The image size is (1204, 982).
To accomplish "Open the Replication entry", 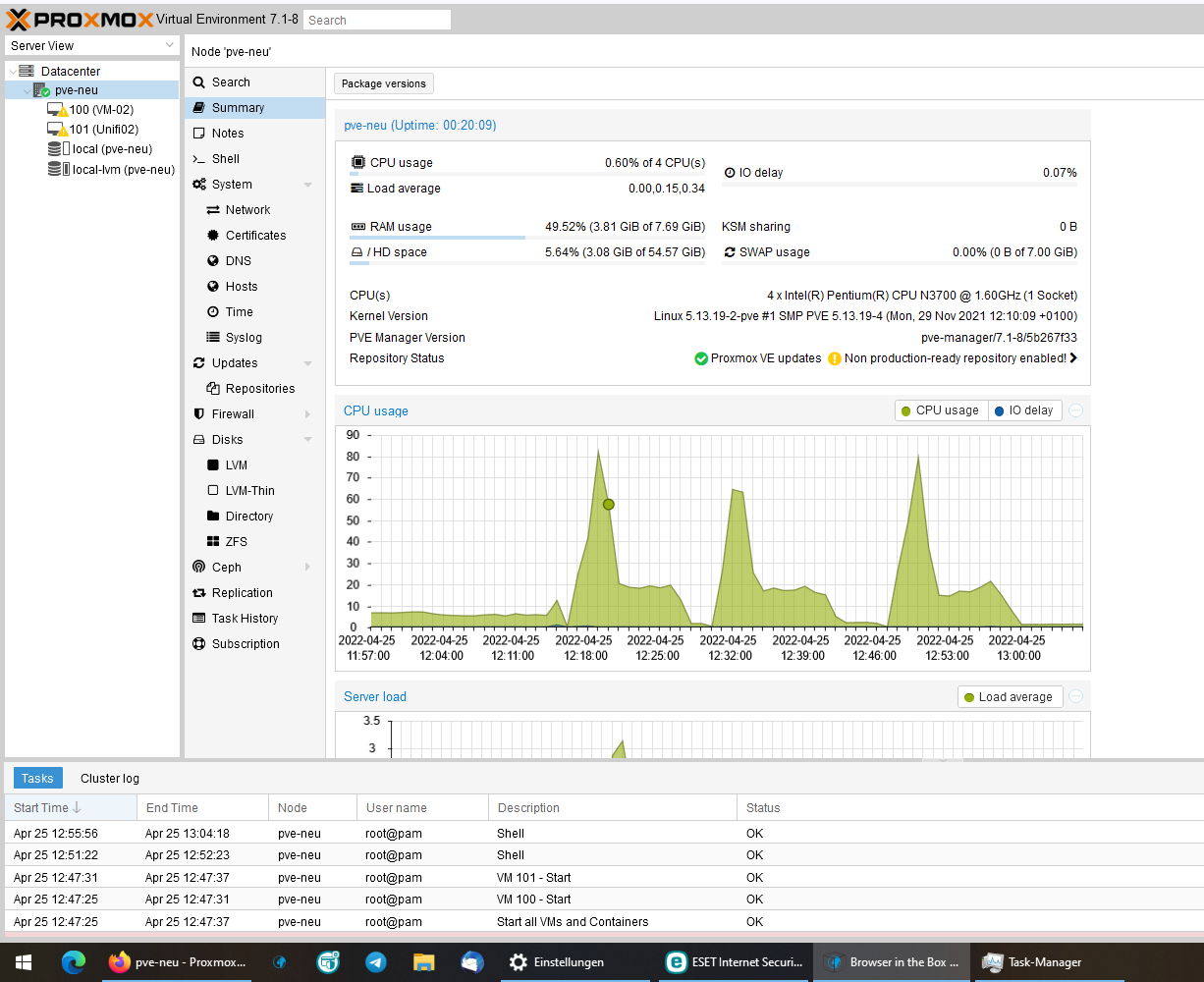I will (254, 593).
